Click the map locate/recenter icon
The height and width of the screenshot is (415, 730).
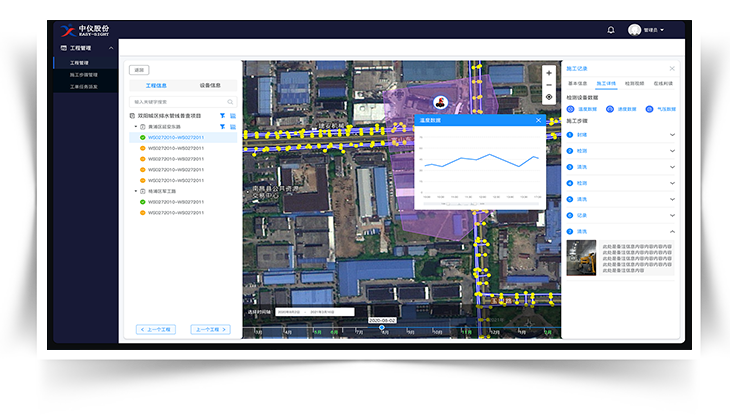click(548, 97)
